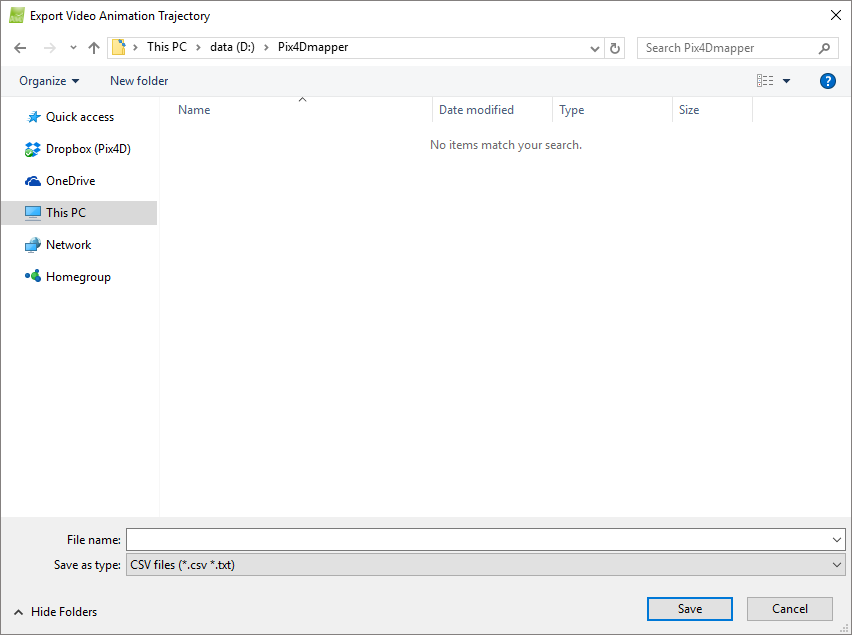Open Network in navigation pane
This screenshot has height=635, width=852.
pos(68,245)
